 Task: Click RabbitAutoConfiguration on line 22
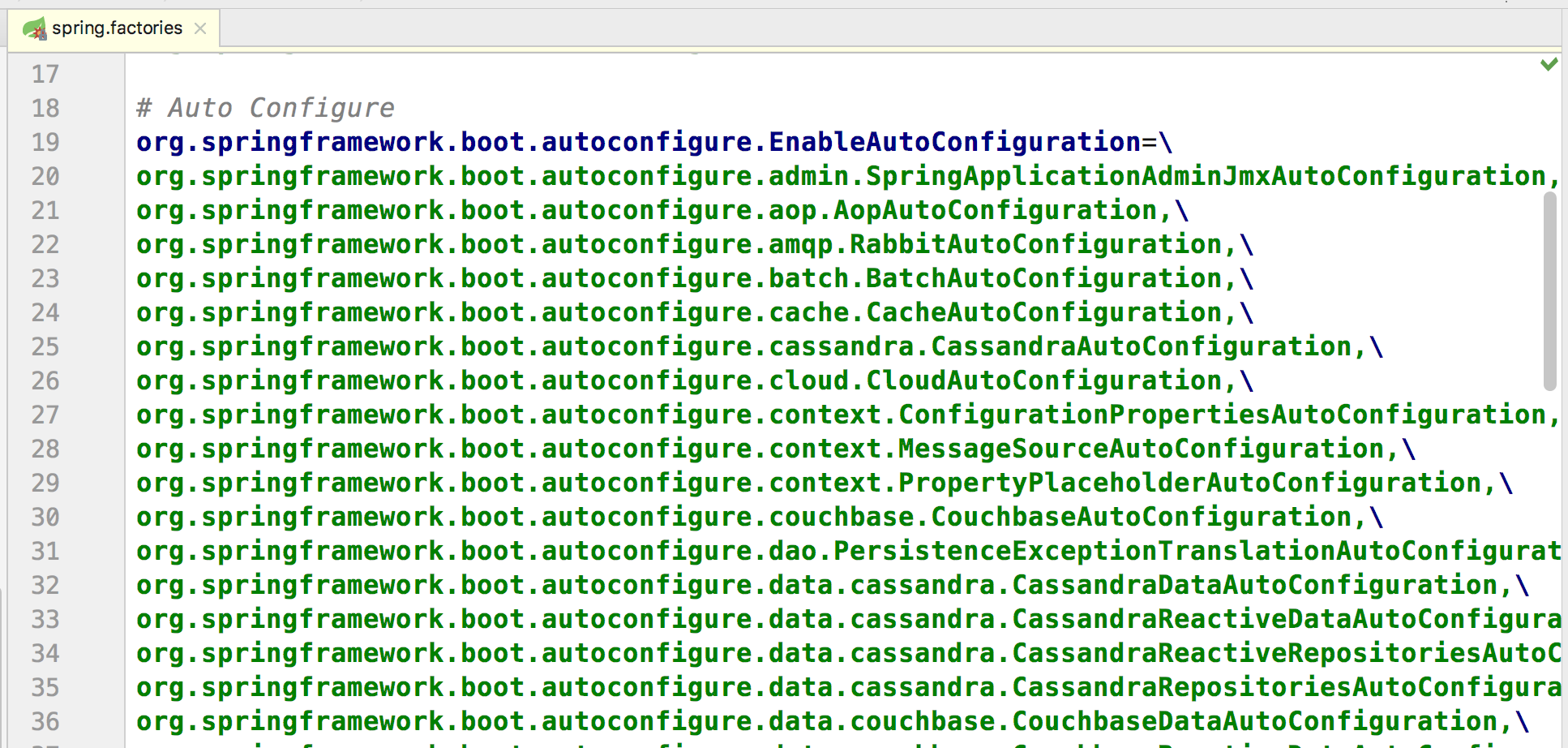point(1036,244)
